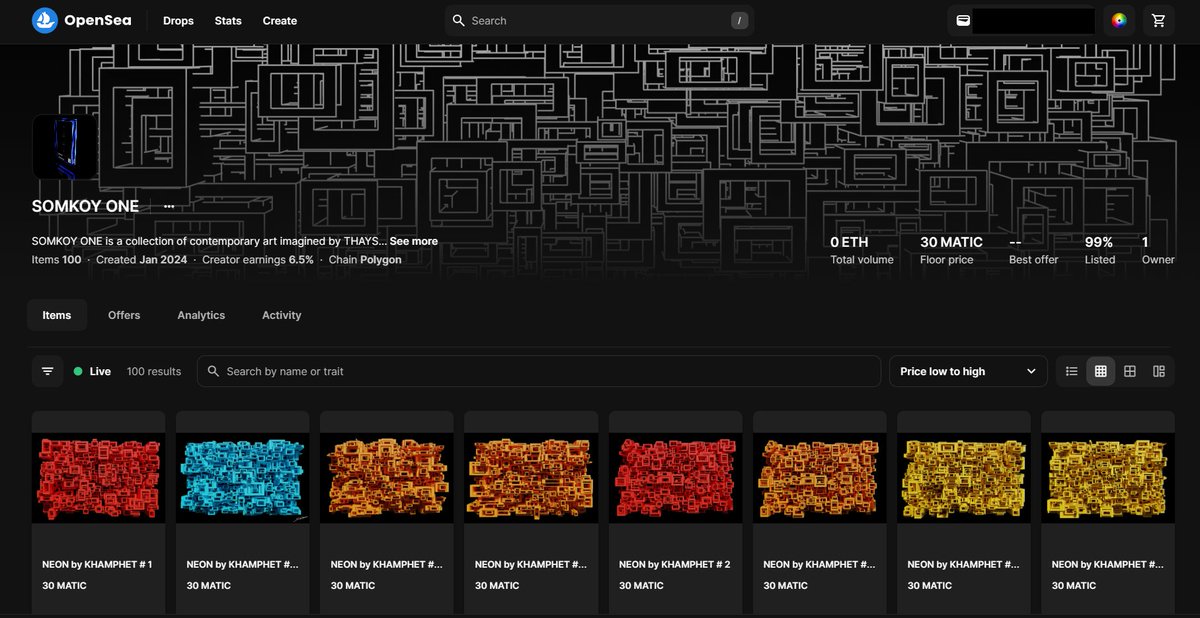
Task: Click See more in collection description
Action: [x=414, y=241]
